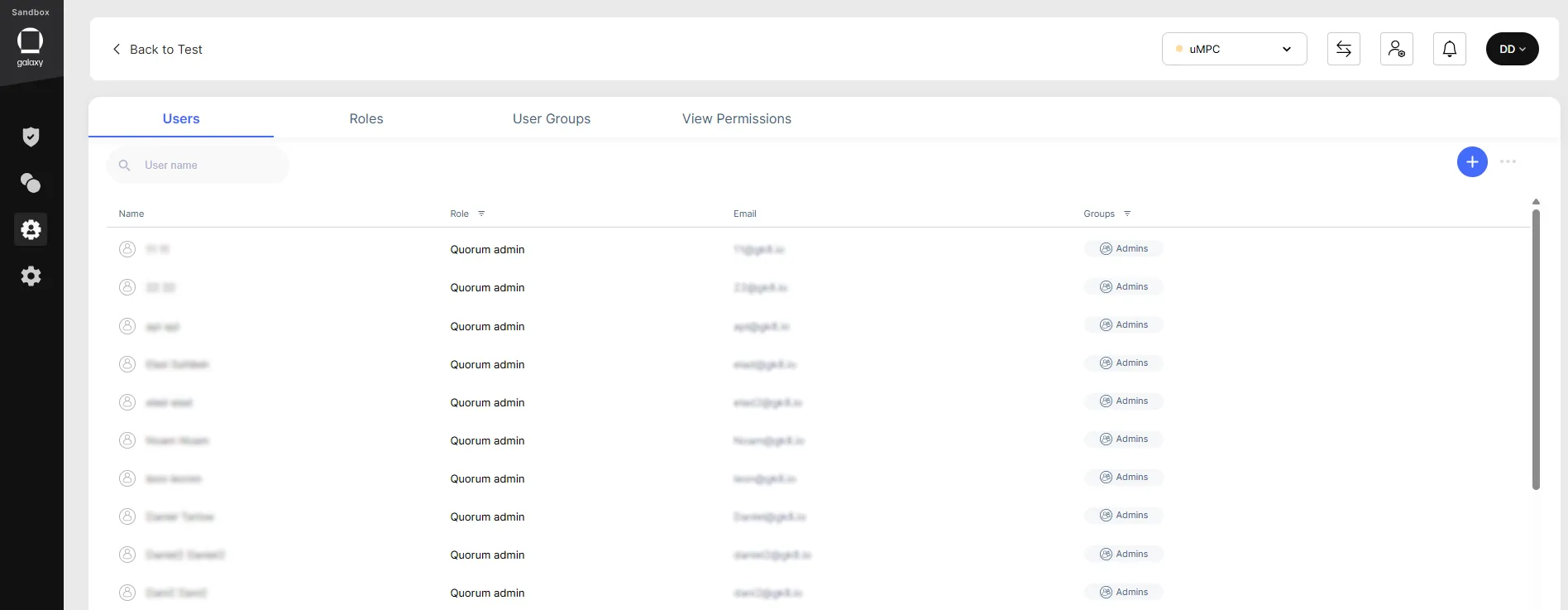Click the Admins group tag in last visible row
Image resolution: width=1568 pixels, height=610 pixels.
pos(1124,592)
